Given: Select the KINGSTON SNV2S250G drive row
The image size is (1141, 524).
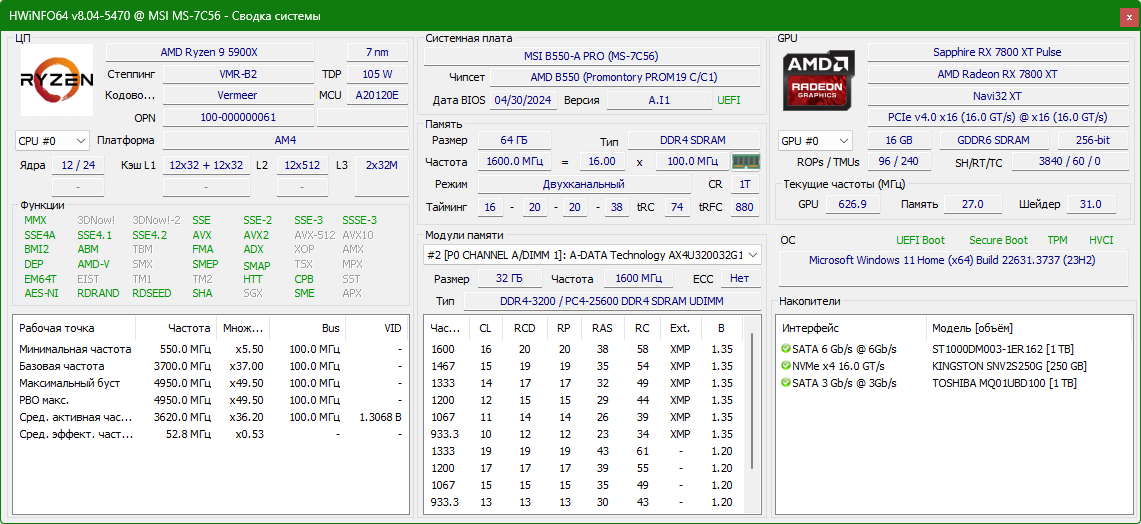Looking at the screenshot, I should [953, 366].
